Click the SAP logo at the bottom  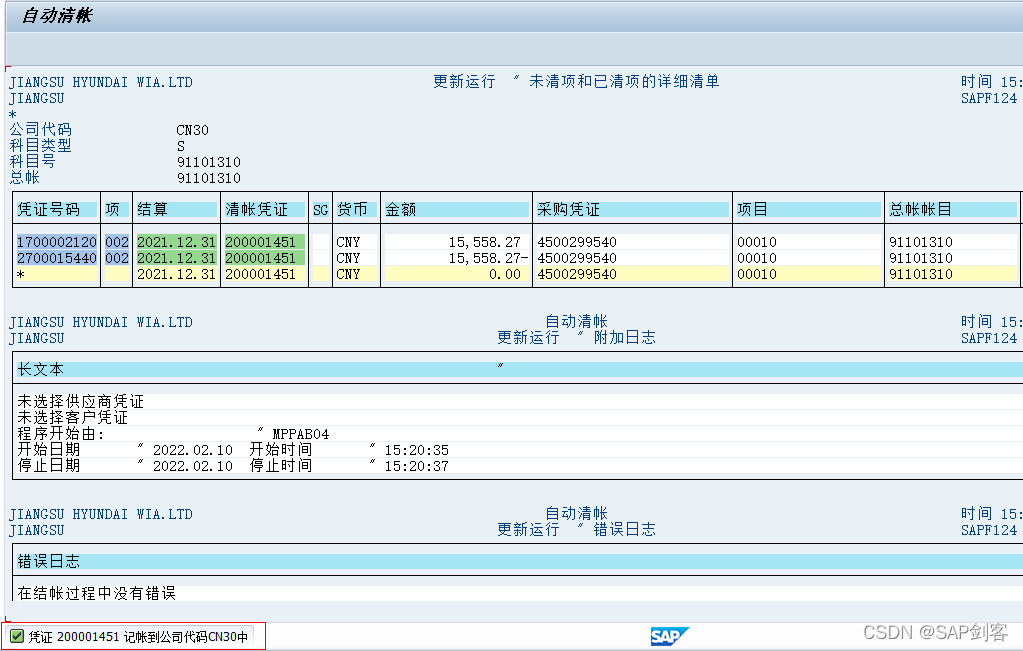669,636
